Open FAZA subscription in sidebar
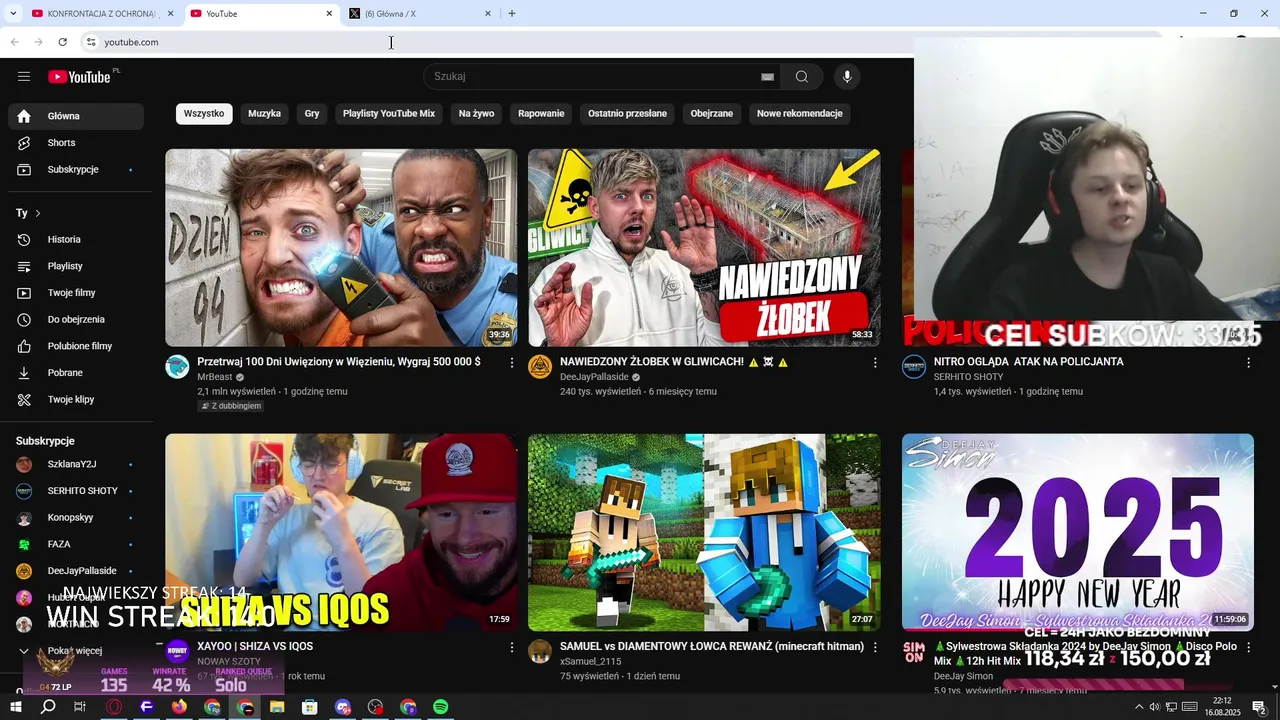Viewport: 1280px width, 720px height. tap(76, 544)
